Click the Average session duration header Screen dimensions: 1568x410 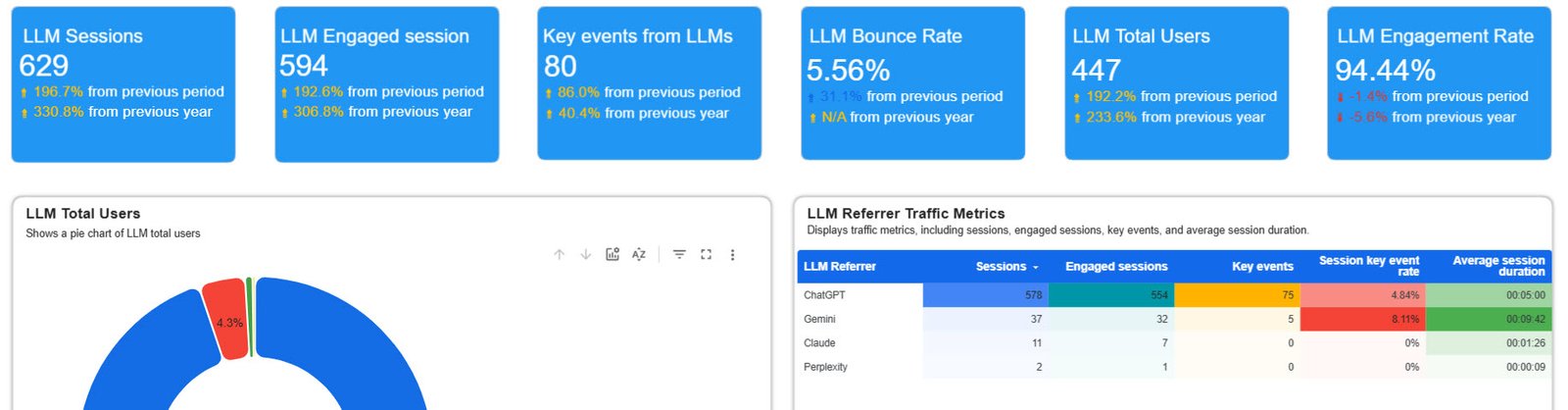(x=1498, y=266)
